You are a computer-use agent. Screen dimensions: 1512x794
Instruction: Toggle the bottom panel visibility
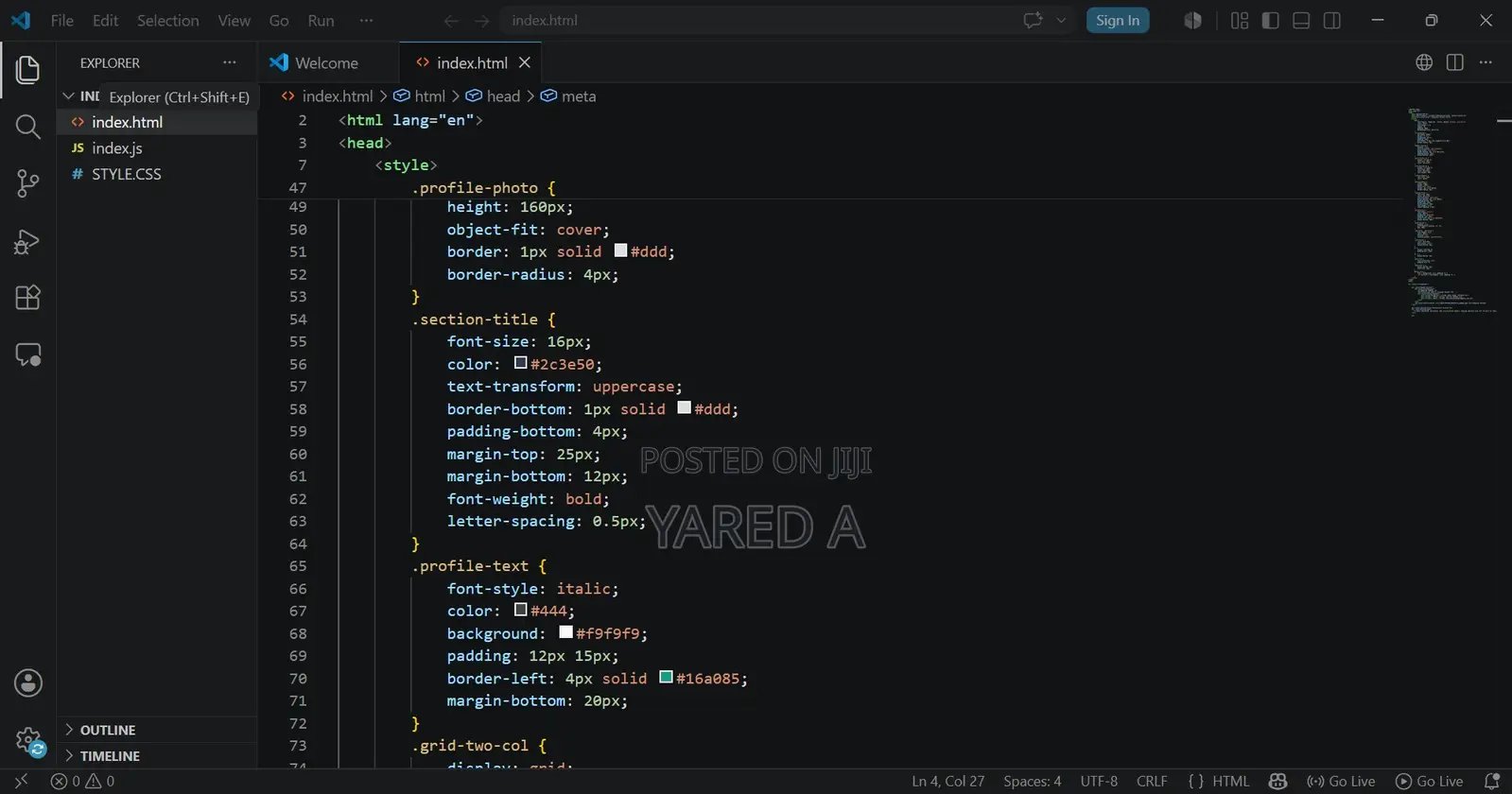click(1301, 20)
